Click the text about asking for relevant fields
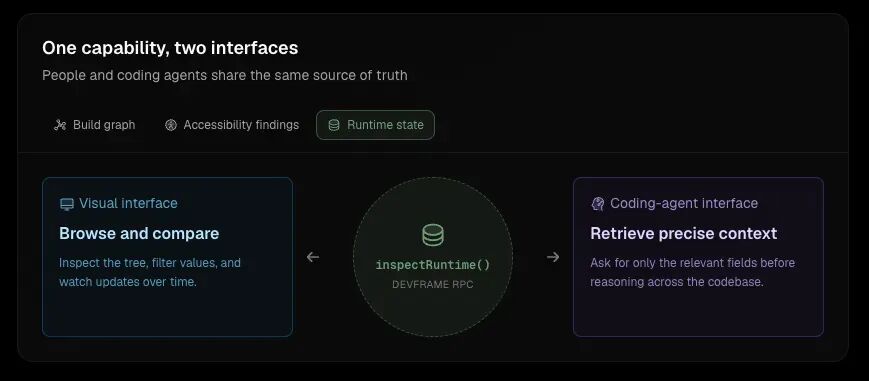 692,272
